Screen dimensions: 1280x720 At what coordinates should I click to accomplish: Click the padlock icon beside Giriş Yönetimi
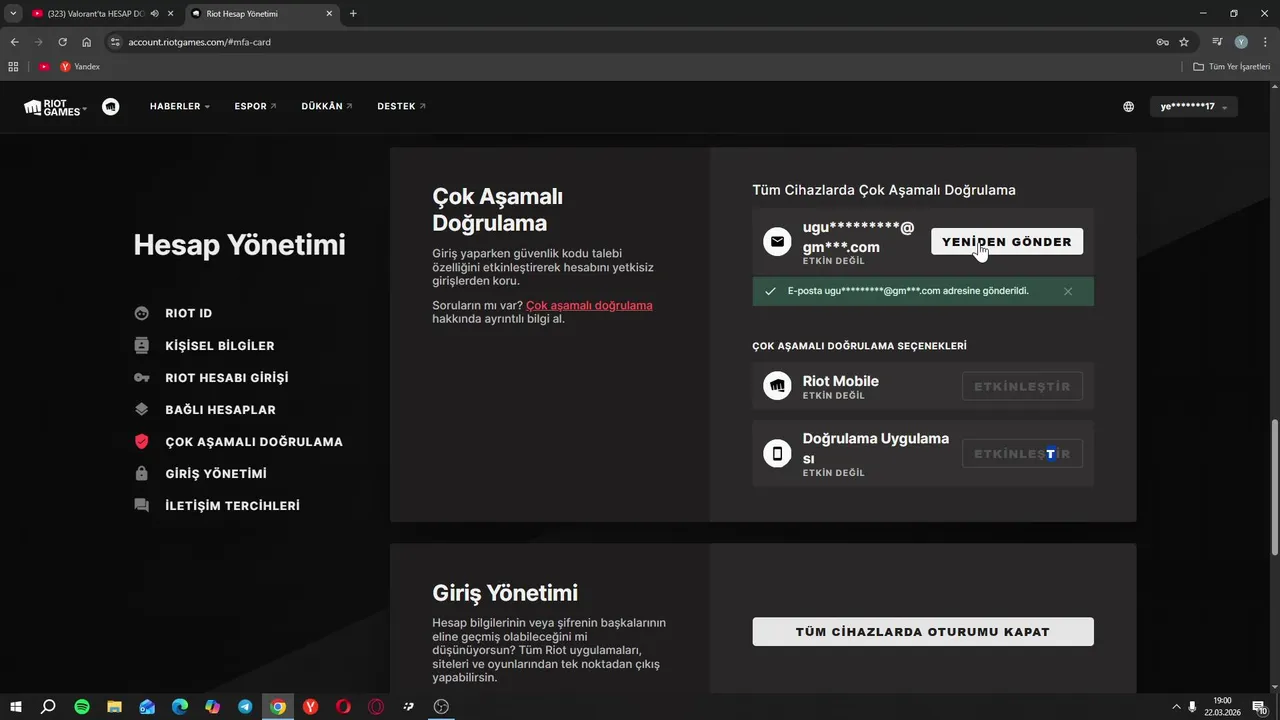[x=142, y=473]
